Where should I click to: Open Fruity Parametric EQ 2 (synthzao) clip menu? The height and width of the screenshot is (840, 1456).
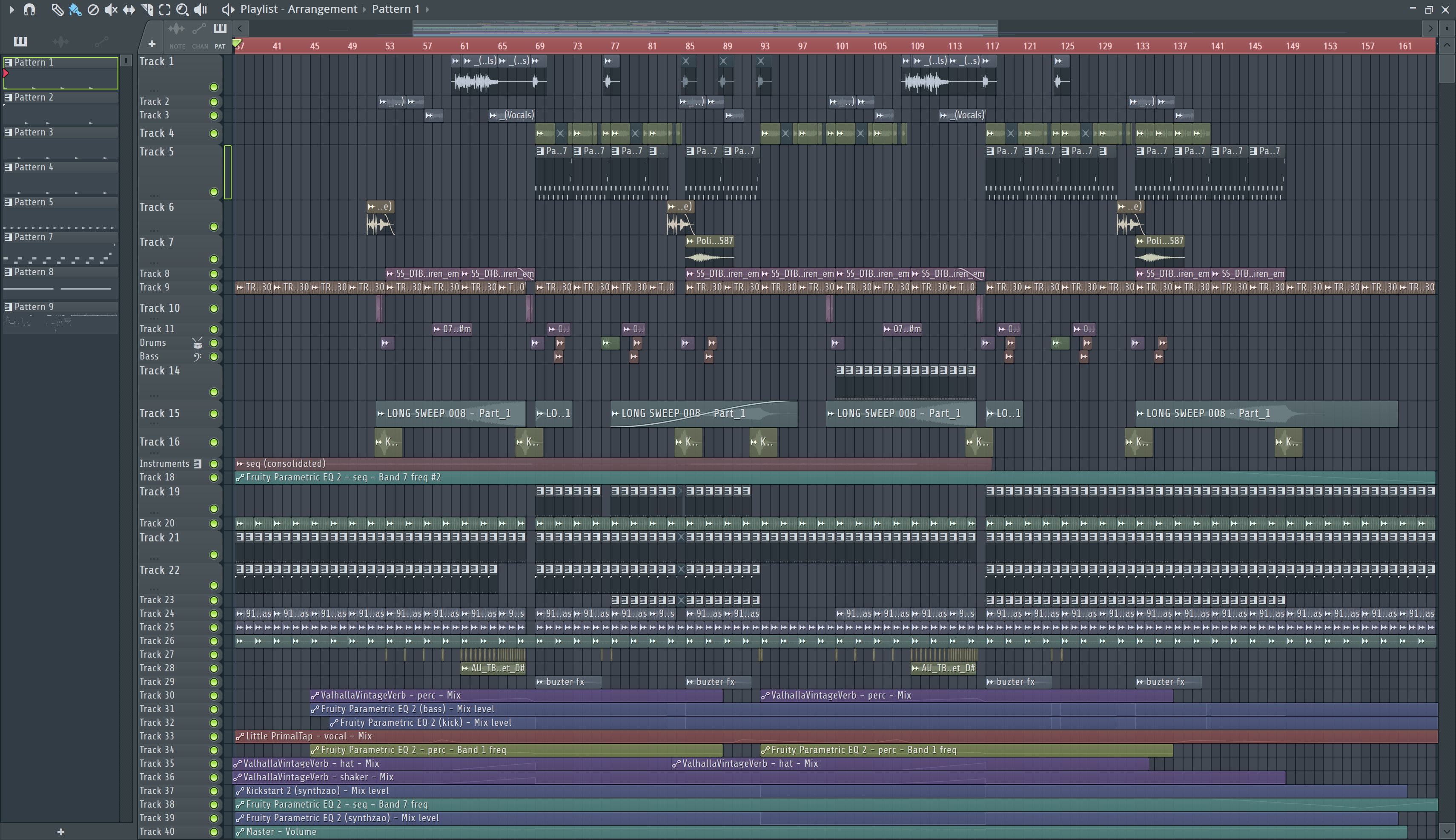[240, 818]
